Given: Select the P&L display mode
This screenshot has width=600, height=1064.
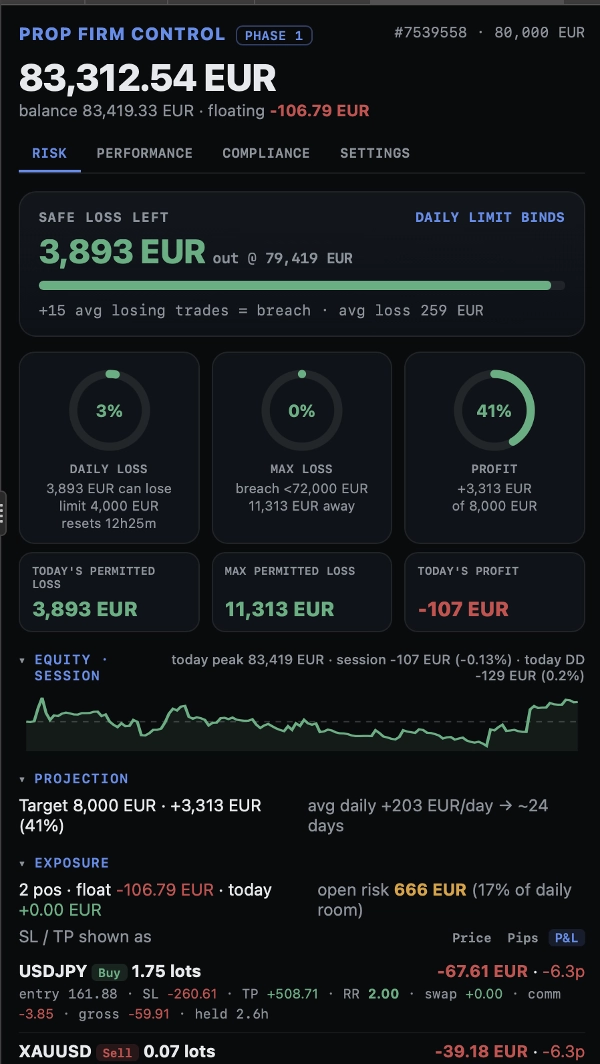Looking at the screenshot, I should 566,938.
